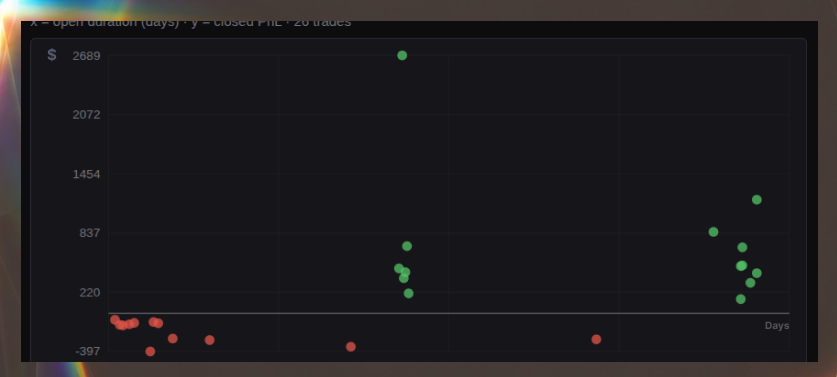Select the lowest red dot near -397
The height and width of the screenshot is (377, 837).
click(150, 351)
